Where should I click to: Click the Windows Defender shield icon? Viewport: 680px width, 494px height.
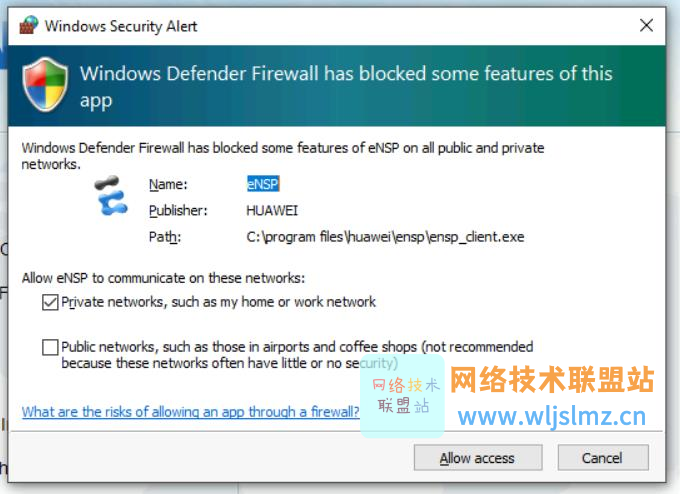click(x=46, y=85)
